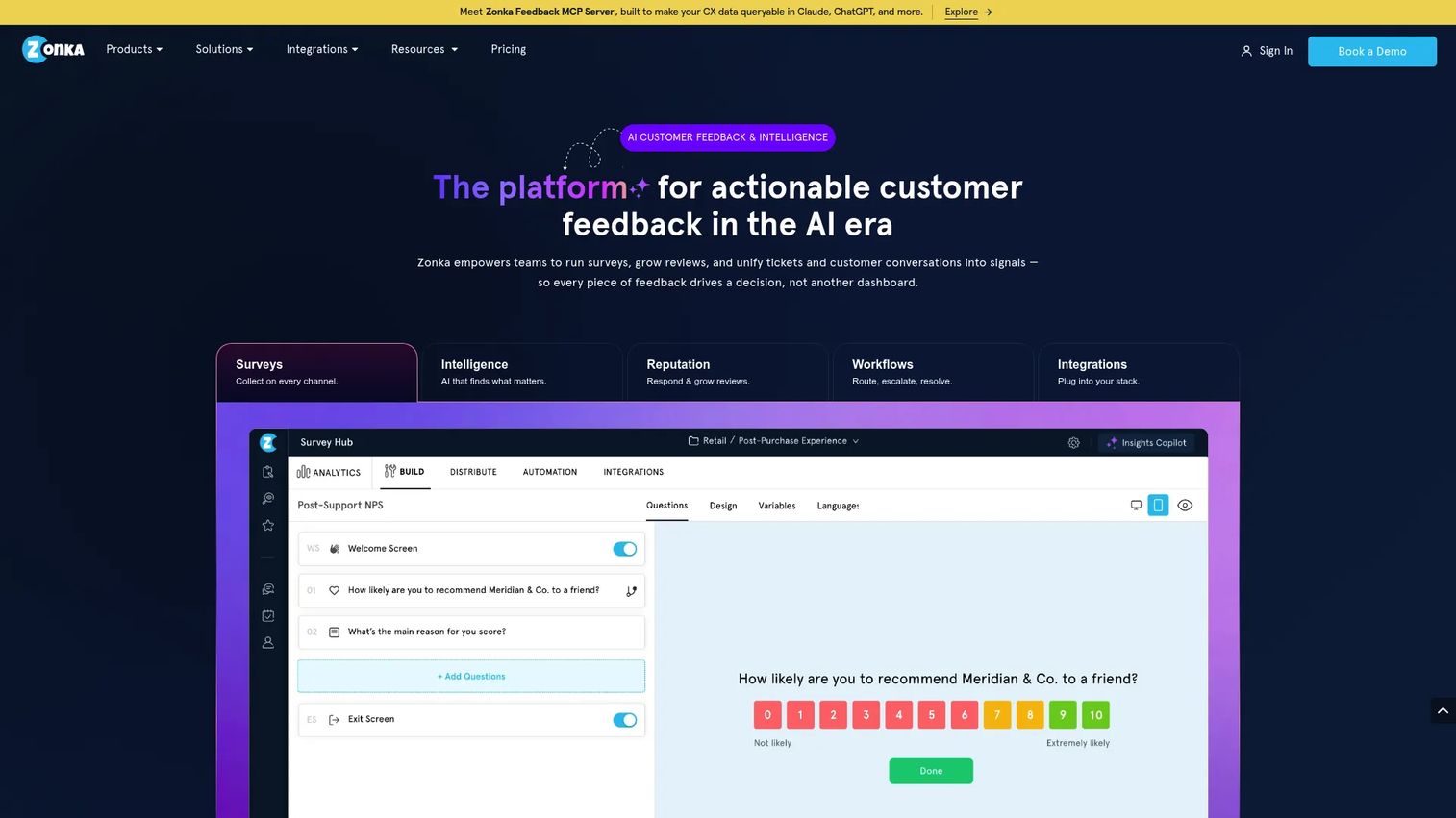Turn off the Welcome Screen toggle

pyautogui.click(x=625, y=549)
